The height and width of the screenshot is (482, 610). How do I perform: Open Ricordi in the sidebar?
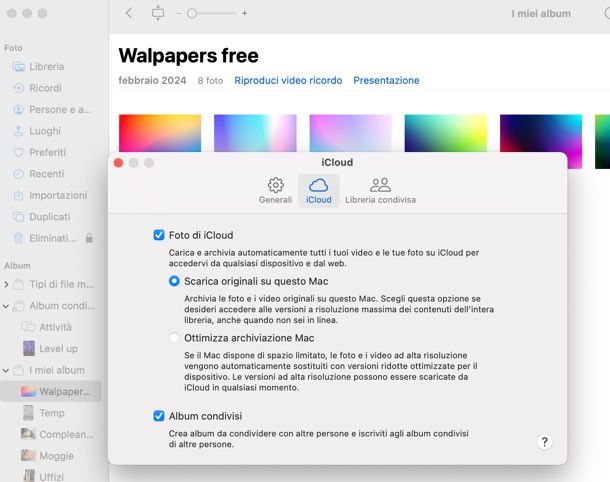tap(45, 88)
